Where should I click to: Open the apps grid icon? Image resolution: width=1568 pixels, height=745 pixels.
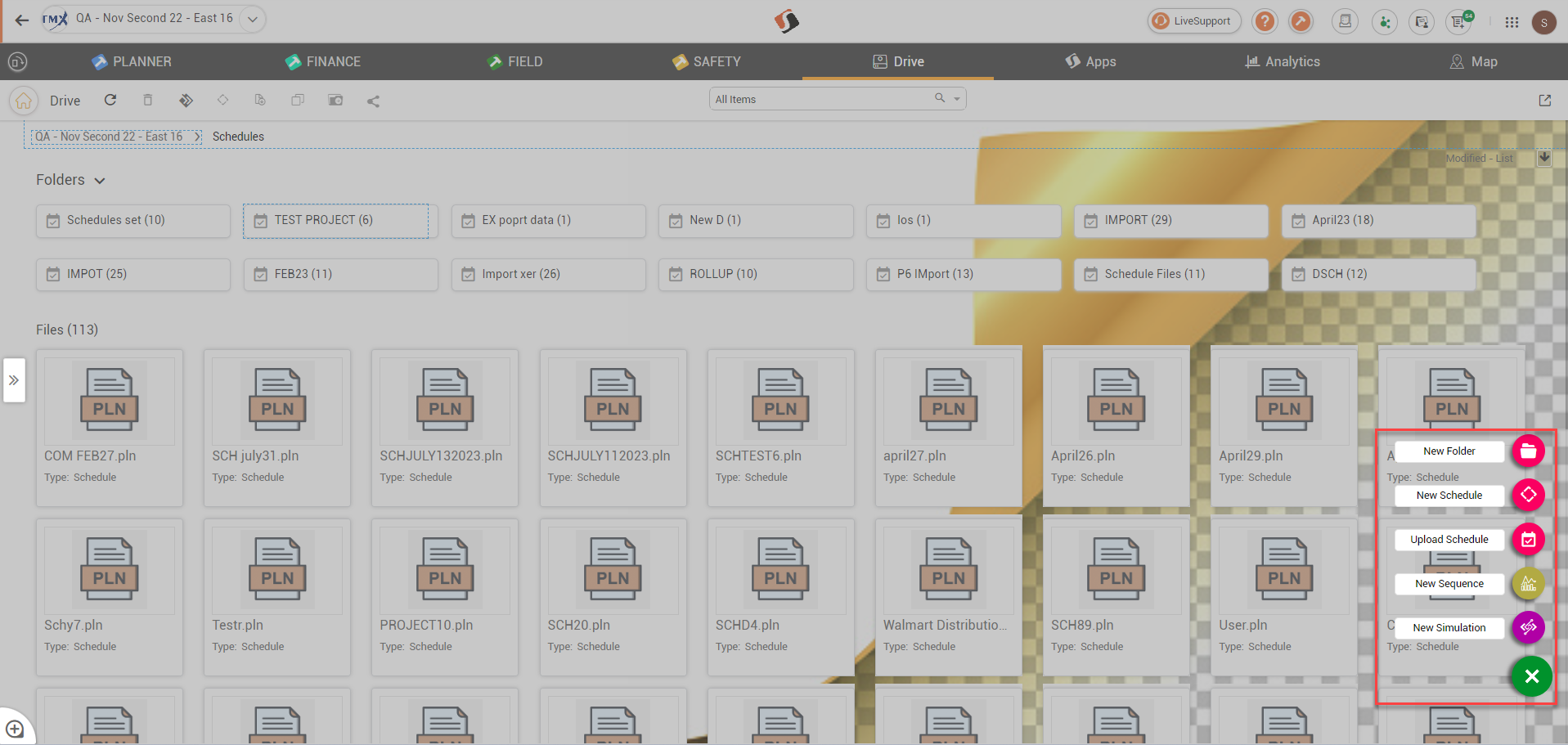click(x=1512, y=22)
